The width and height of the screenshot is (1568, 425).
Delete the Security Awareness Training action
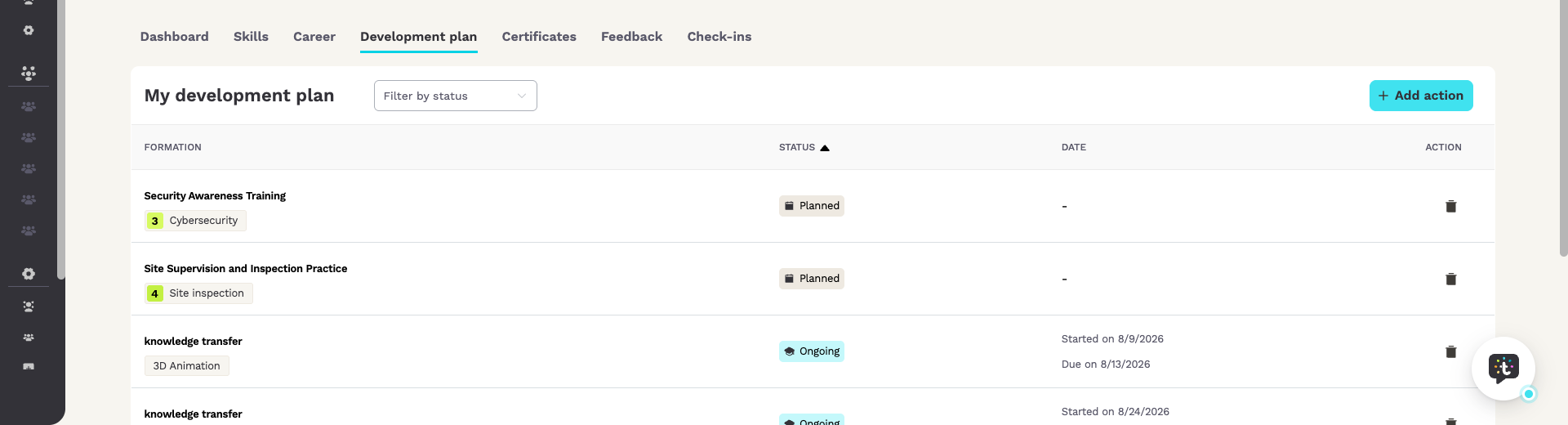pos(1450,206)
